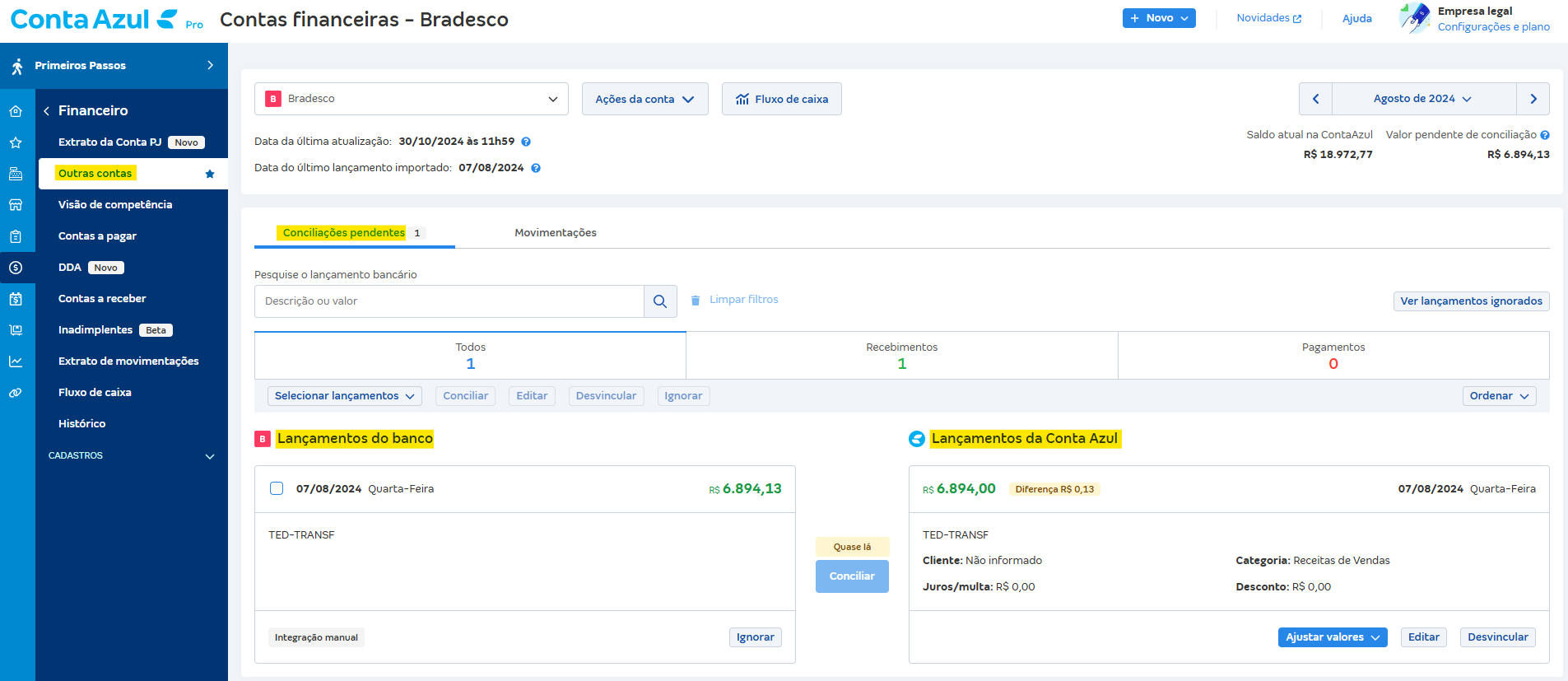Click the Limpar filtros link

point(744,300)
